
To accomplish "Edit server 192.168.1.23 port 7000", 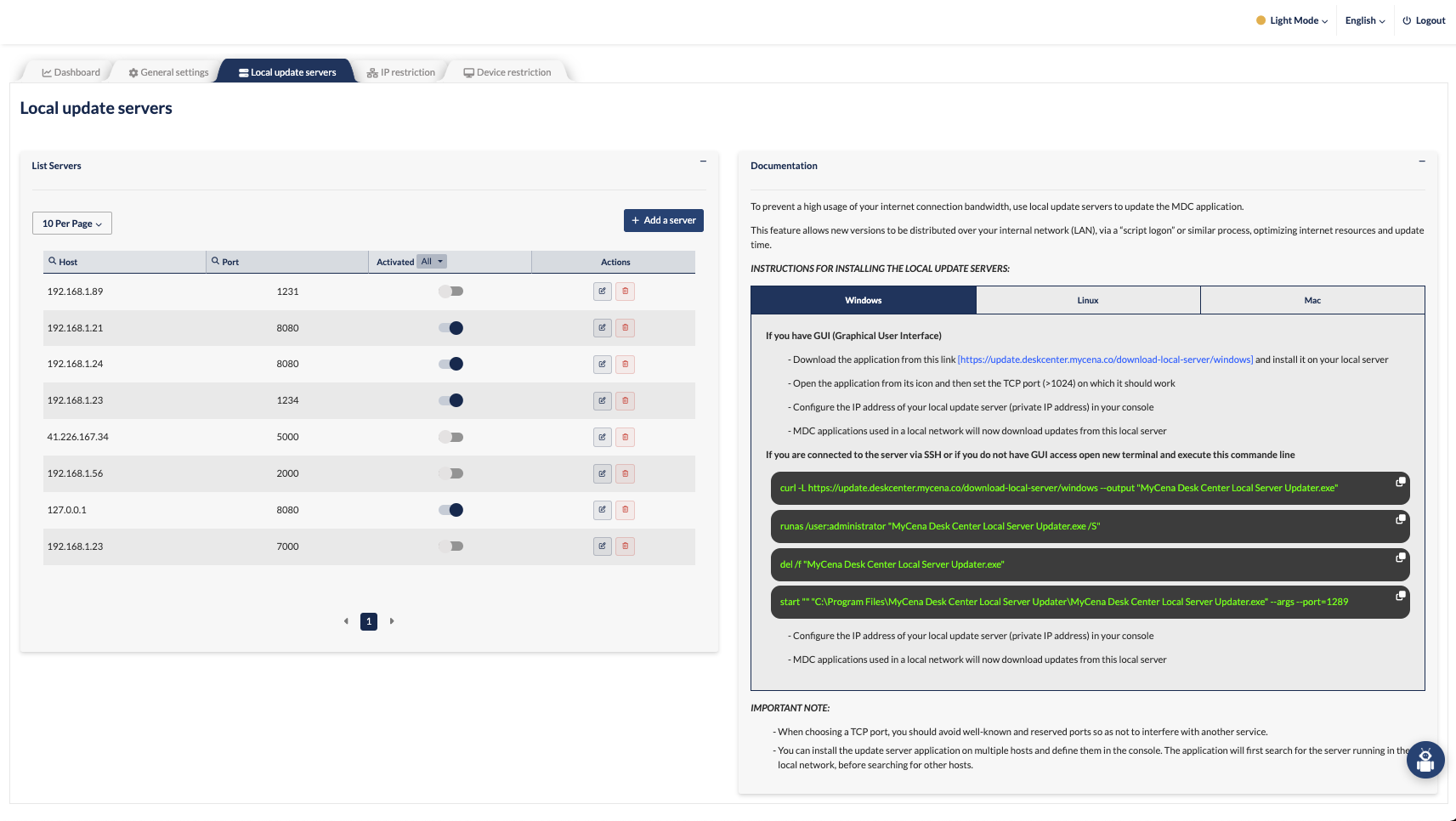I will 603,546.
